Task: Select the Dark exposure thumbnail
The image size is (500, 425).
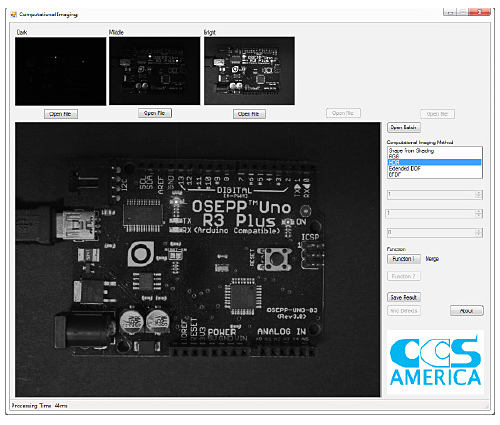Action: coord(61,71)
